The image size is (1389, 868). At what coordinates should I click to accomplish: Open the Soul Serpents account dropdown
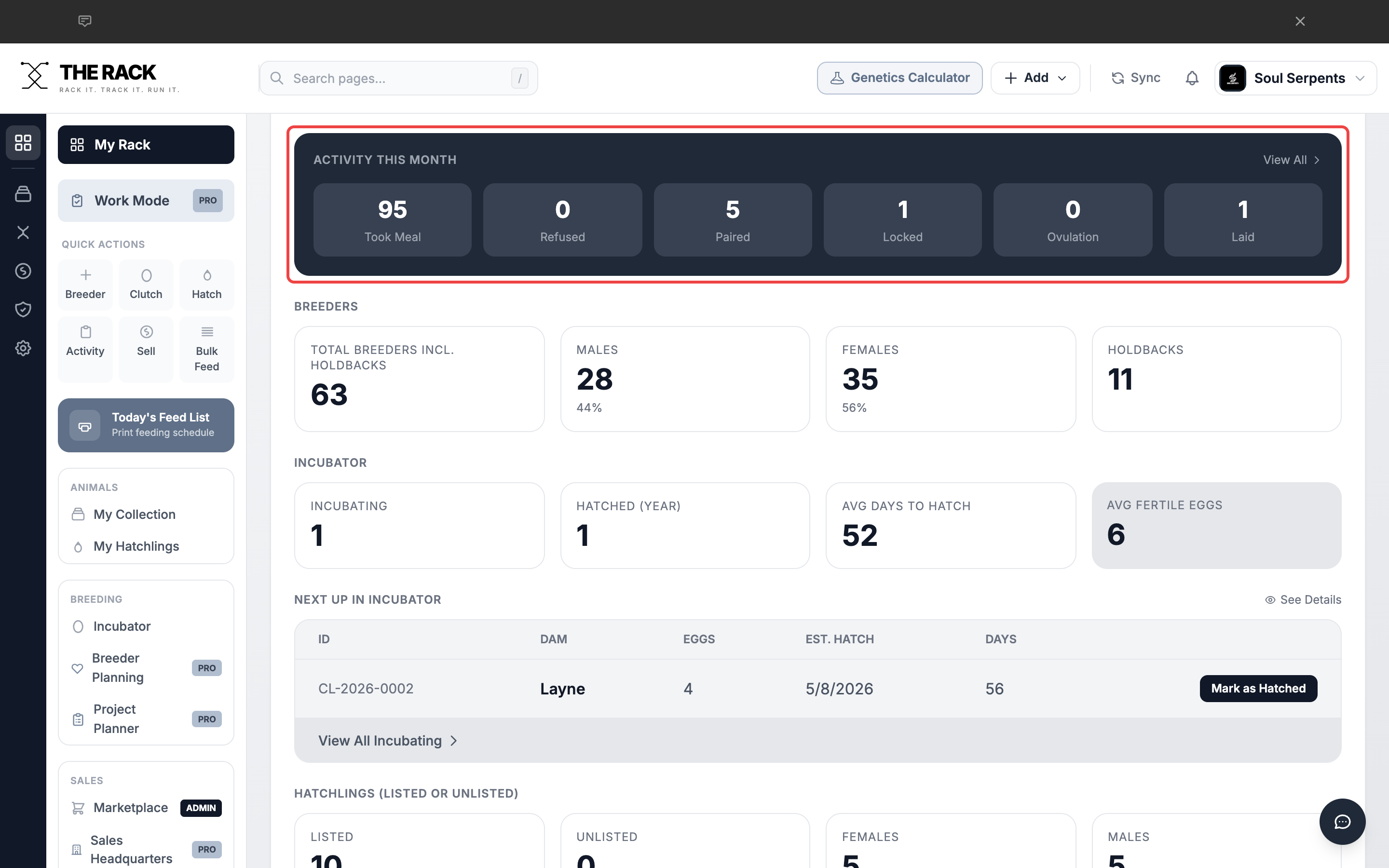coord(1295,78)
